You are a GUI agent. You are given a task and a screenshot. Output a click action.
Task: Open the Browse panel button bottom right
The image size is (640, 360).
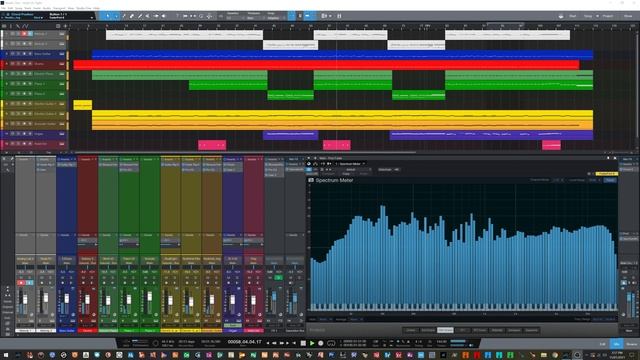pyautogui.click(x=632, y=344)
